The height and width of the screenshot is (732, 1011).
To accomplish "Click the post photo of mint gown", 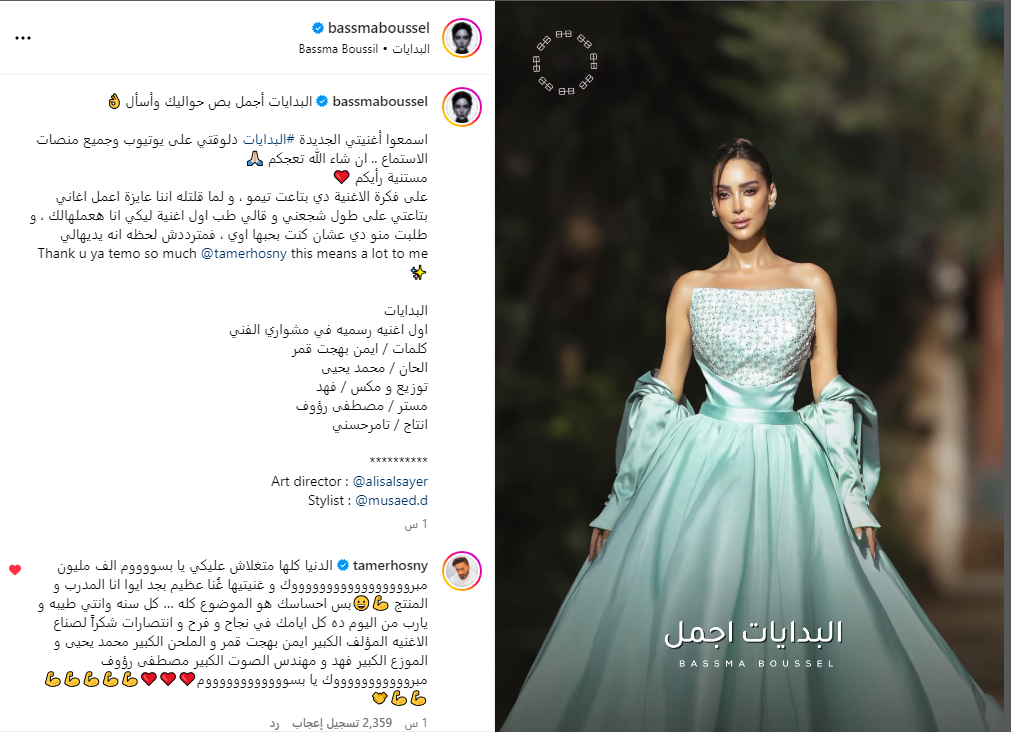I will [752, 366].
